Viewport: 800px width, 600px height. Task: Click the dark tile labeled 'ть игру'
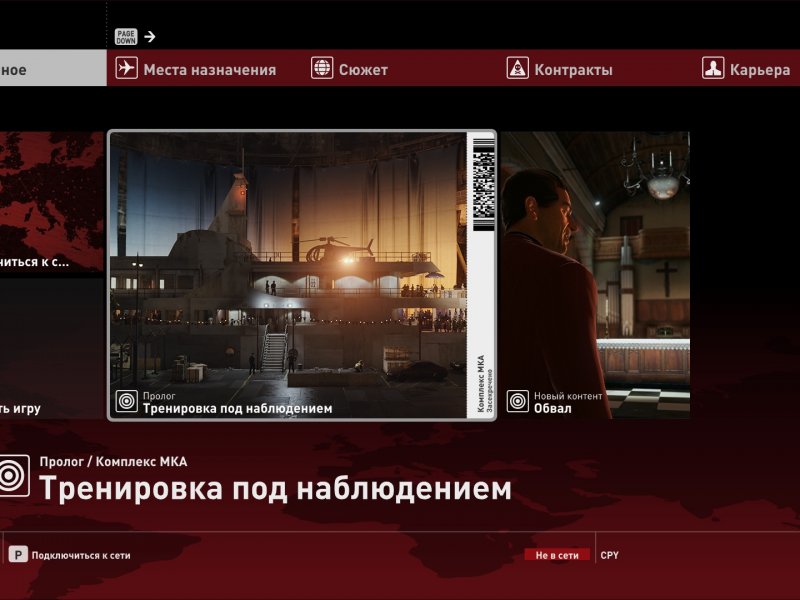point(52,348)
